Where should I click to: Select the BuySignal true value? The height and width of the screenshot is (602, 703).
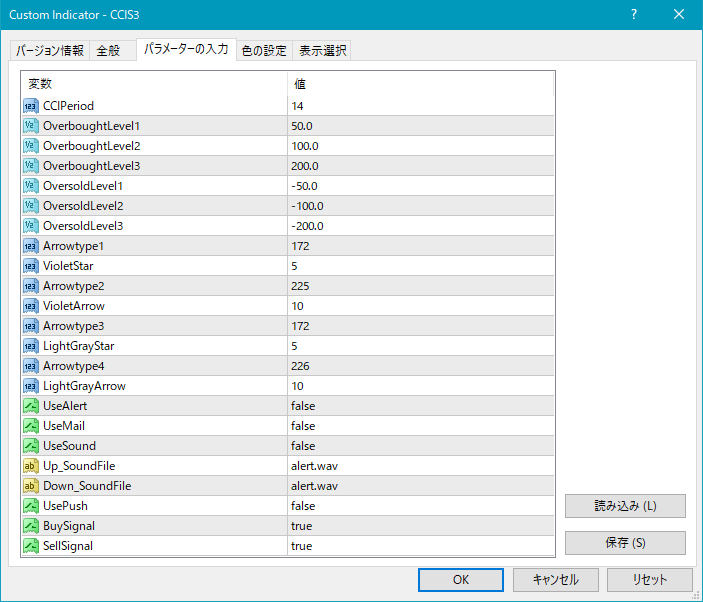click(x=301, y=526)
